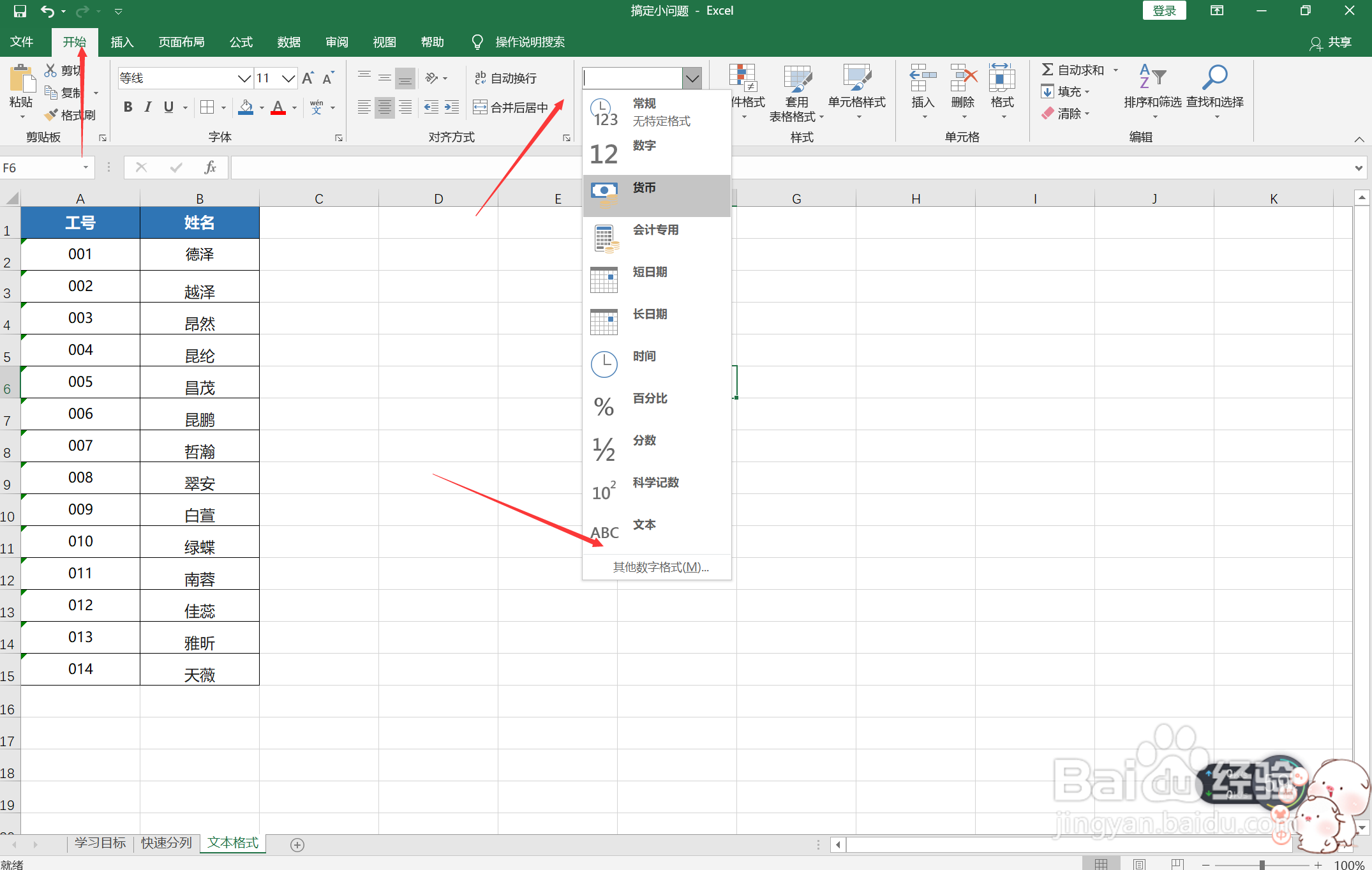Select 长日期 long date format
1372x870 pixels.
pyautogui.click(x=657, y=322)
